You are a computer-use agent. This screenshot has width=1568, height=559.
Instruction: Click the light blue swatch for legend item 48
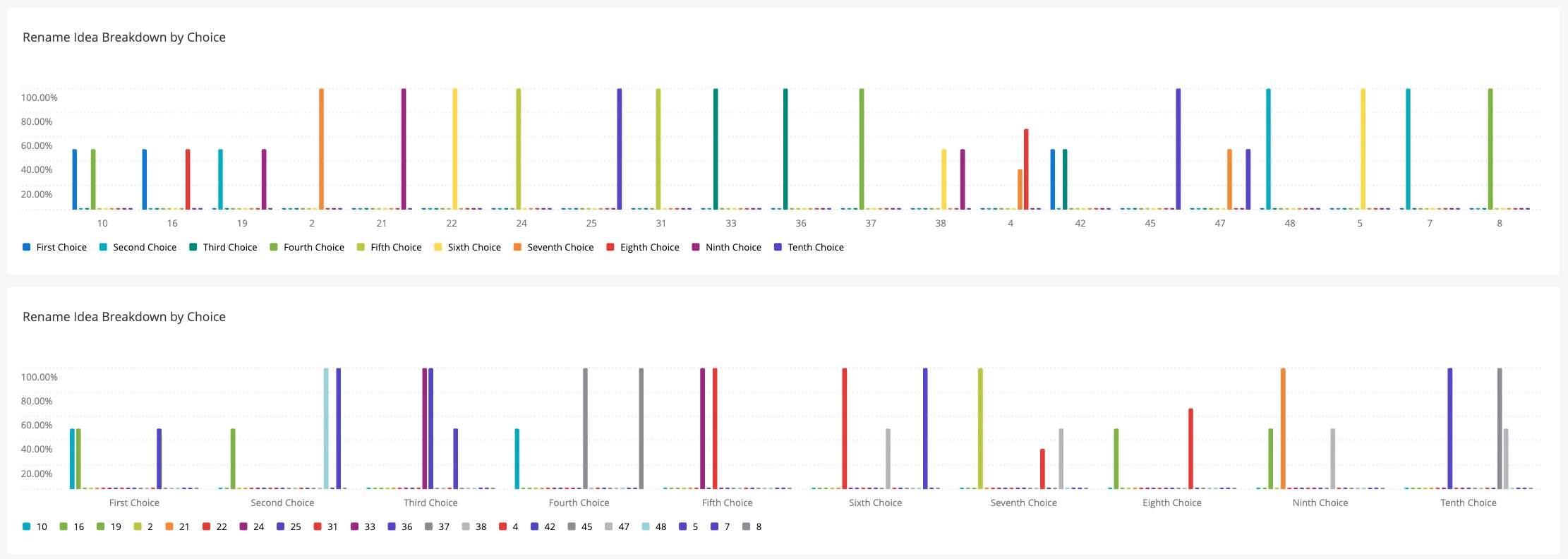(646, 527)
